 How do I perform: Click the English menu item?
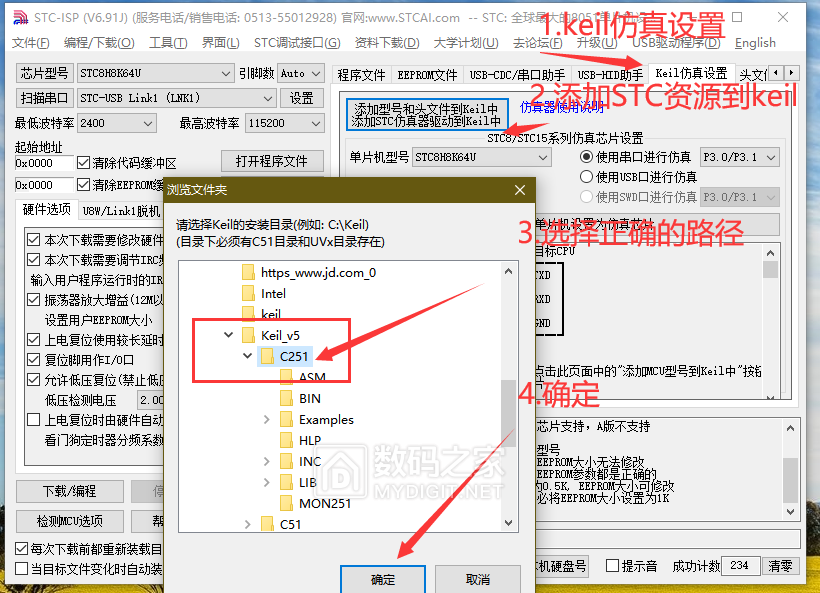(x=755, y=43)
